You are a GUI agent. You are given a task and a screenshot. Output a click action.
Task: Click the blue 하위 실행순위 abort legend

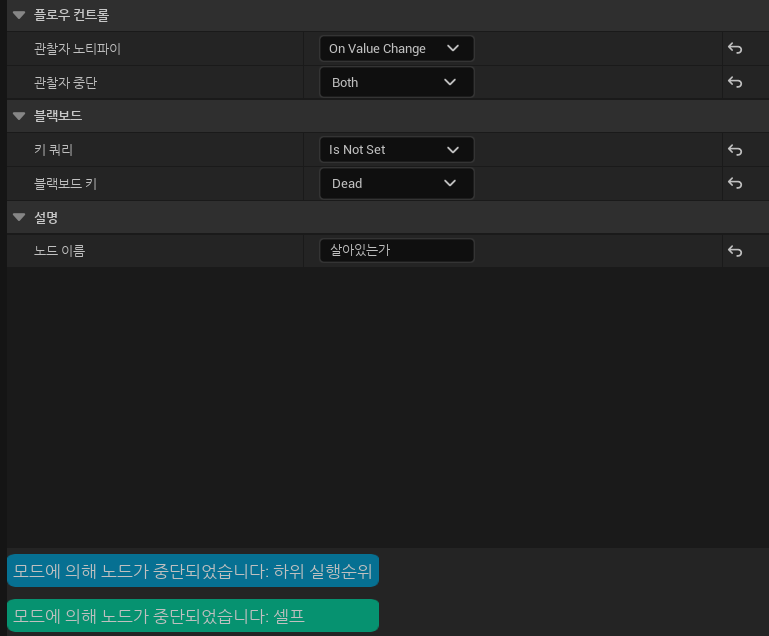click(x=193, y=571)
